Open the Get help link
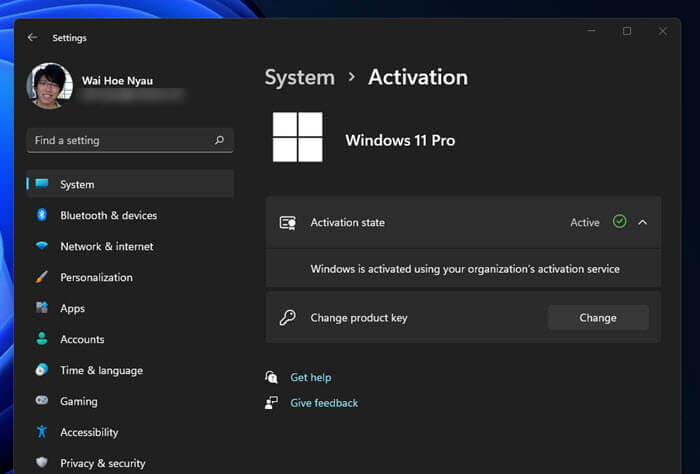 click(311, 378)
